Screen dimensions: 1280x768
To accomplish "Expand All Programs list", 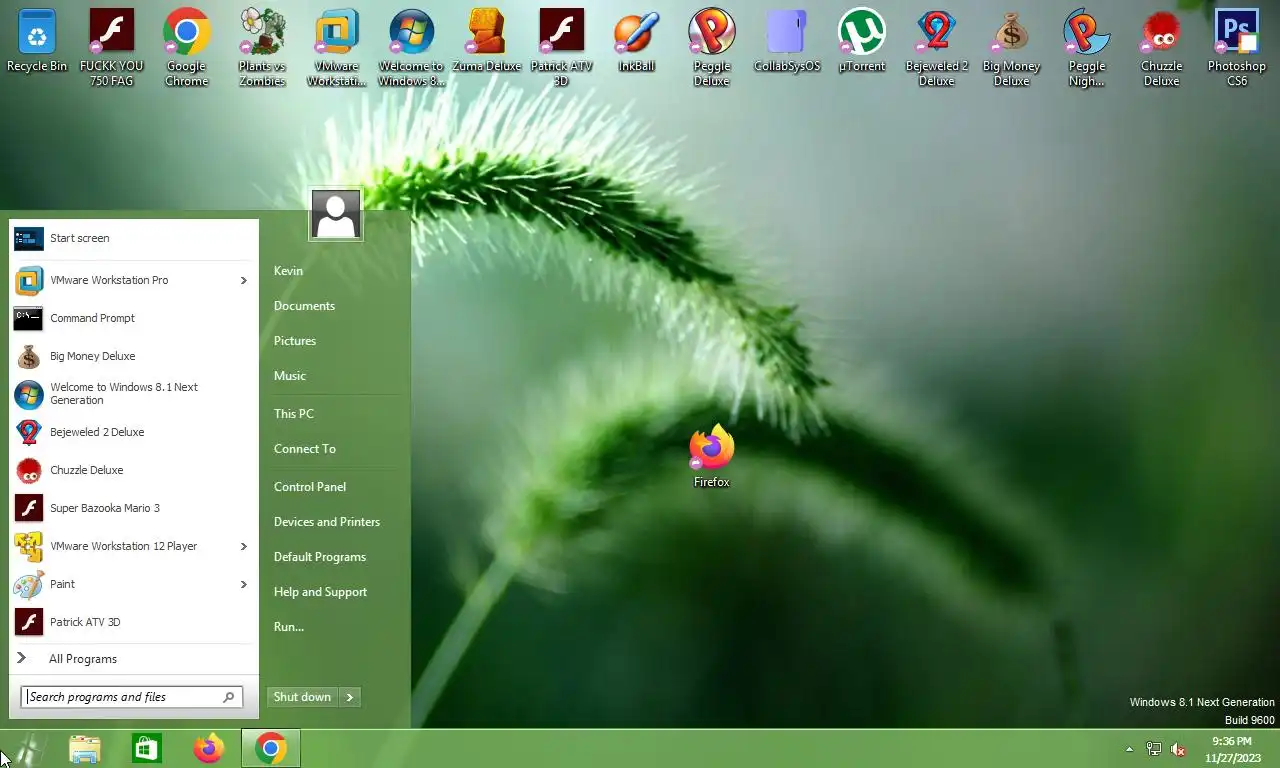I will pyautogui.click(x=134, y=659).
